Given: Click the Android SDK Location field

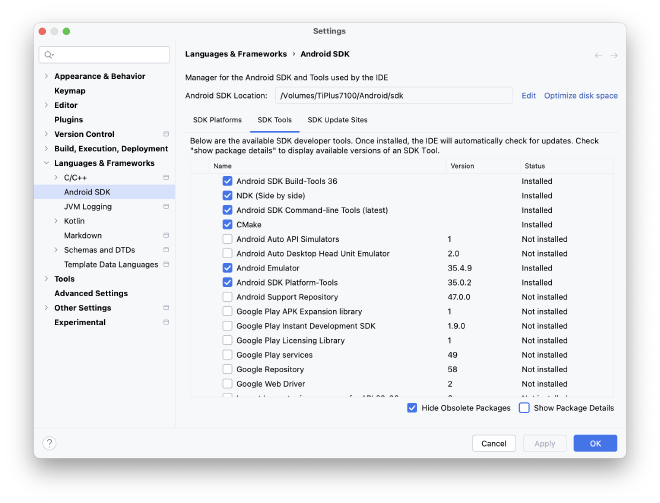Looking at the screenshot, I should point(394,96).
